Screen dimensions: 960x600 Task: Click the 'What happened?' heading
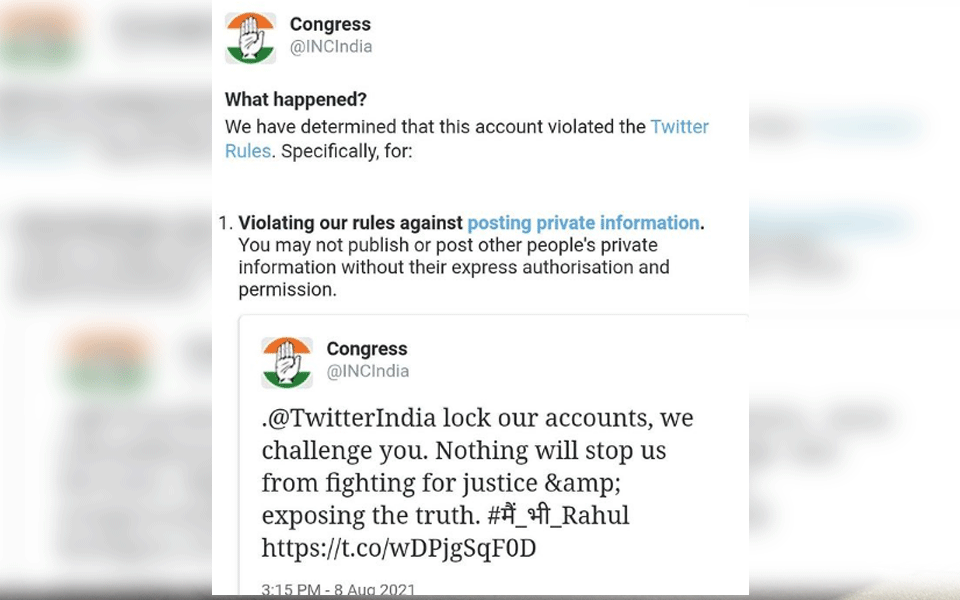[296, 99]
